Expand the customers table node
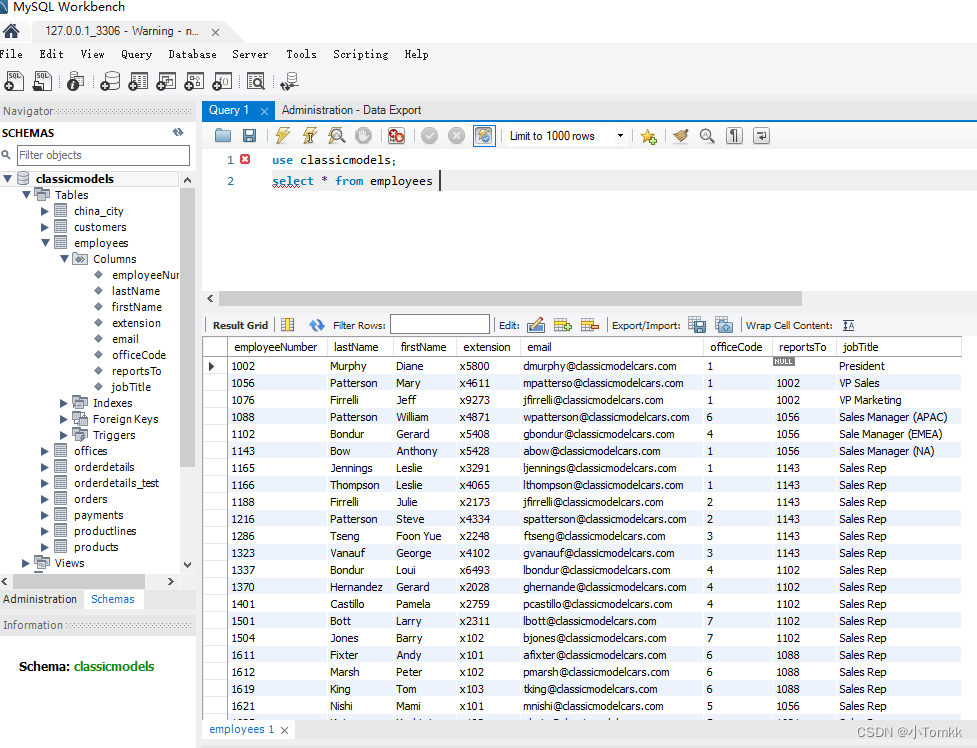Image resolution: width=977 pixels, height=748 pixels. 45,227
